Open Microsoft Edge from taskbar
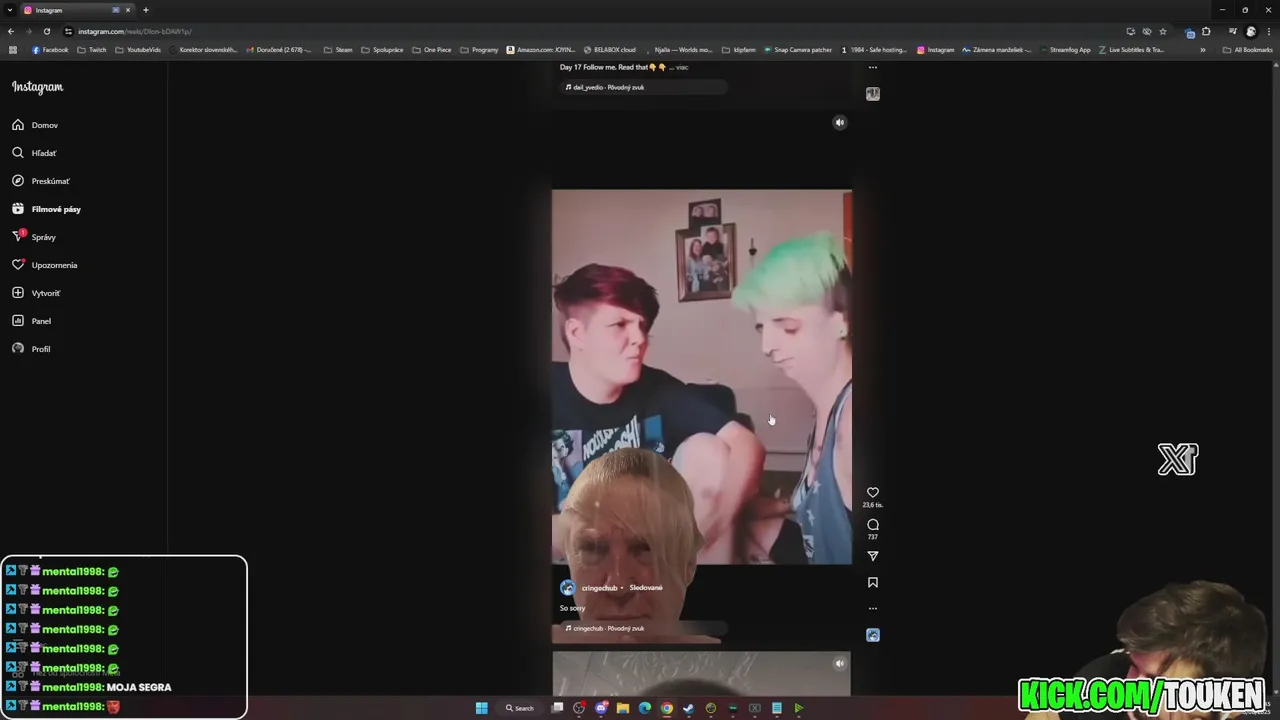The image size is (1280, 720). pyautogui.click(x=645, y=708)
